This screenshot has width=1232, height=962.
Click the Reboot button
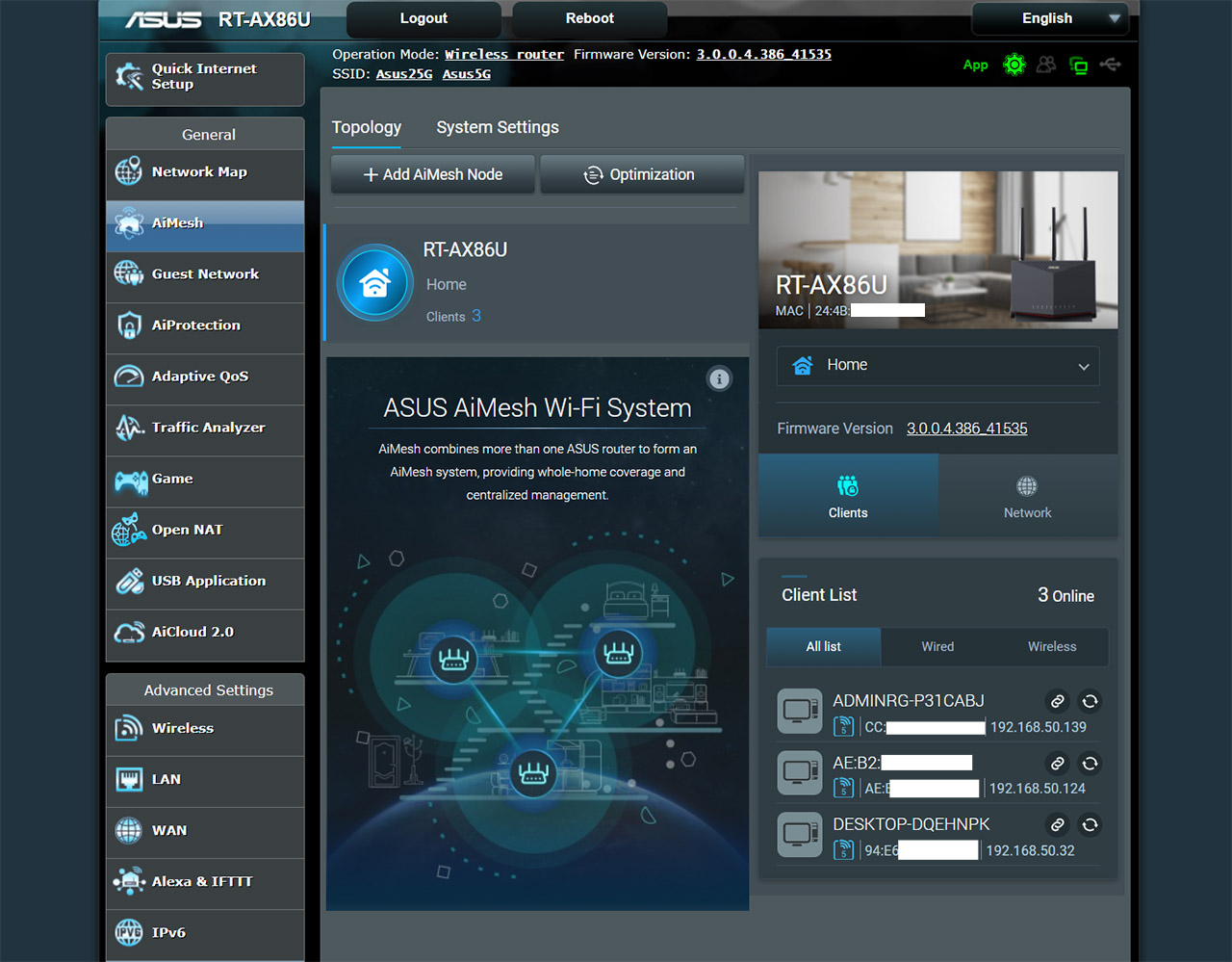click(590, 18)
